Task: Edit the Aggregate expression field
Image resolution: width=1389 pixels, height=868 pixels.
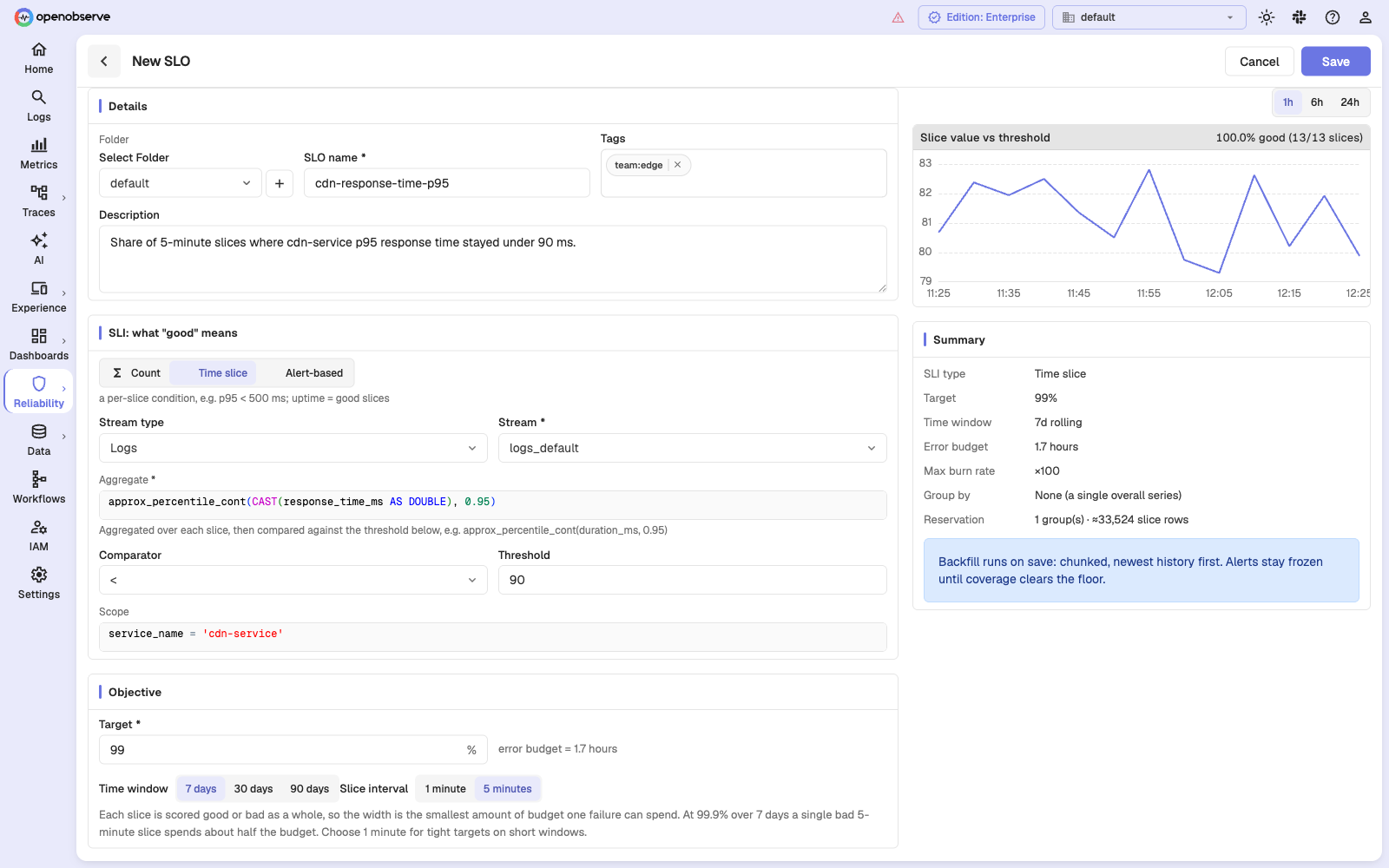Action: click(493, 505)
